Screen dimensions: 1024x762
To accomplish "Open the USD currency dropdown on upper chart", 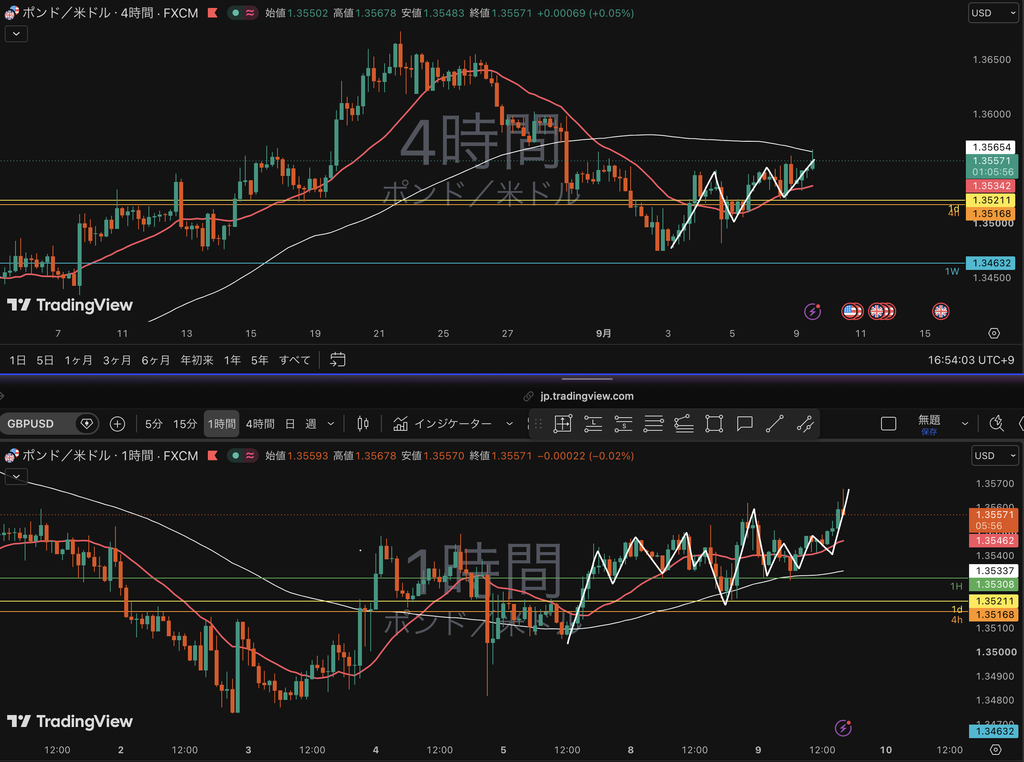I will (993, 13).
